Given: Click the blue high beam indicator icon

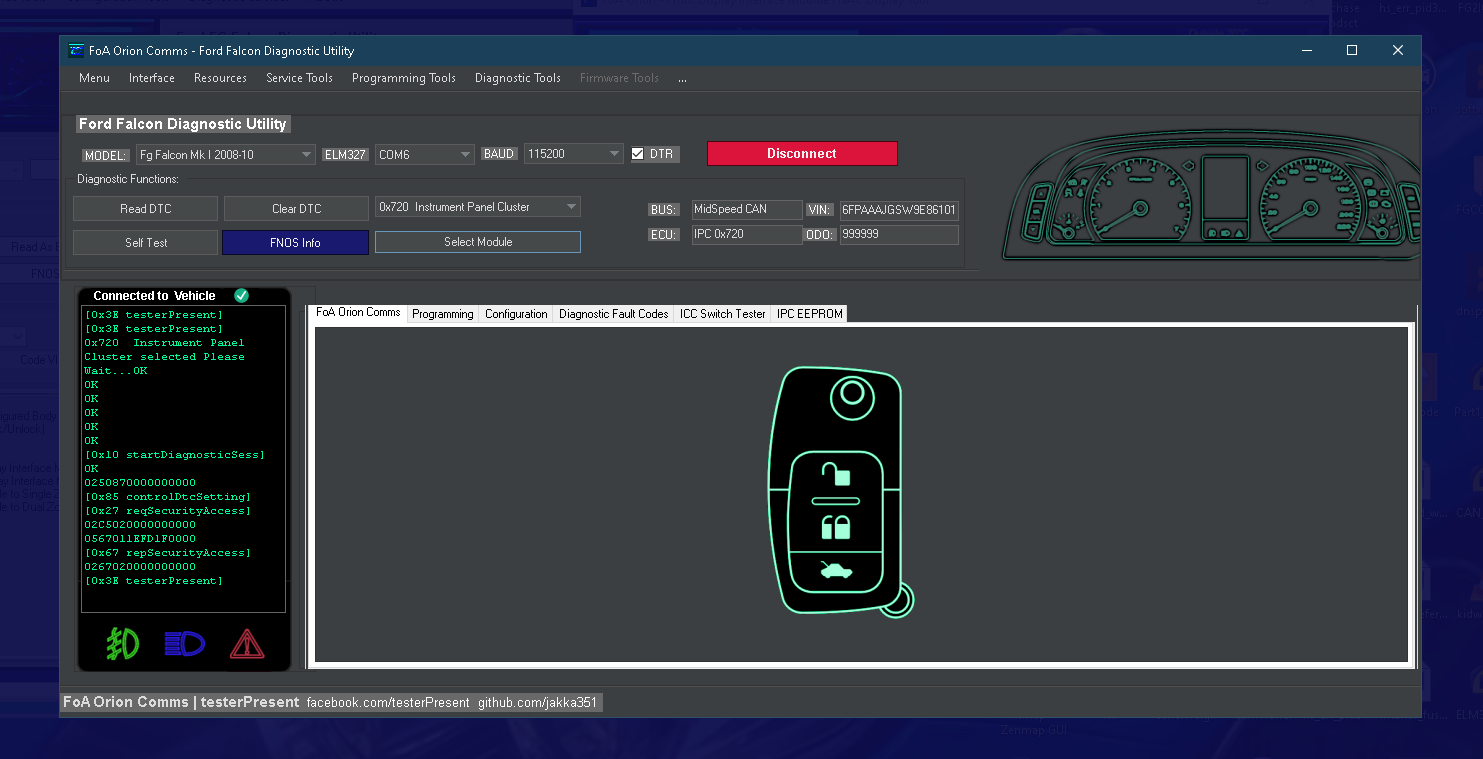Looking at the screenshot, I should [x=183, y=644].
